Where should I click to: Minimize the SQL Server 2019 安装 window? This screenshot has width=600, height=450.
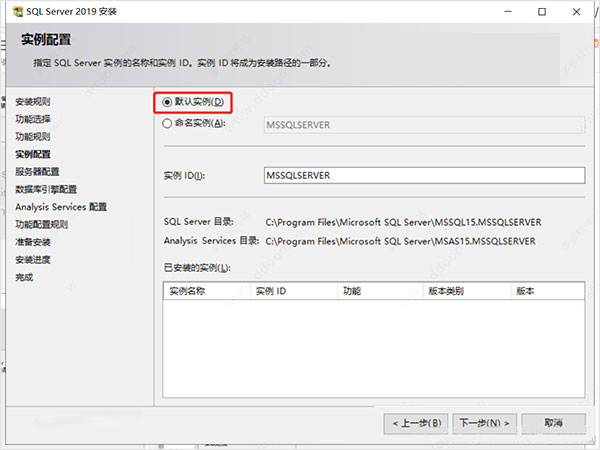[508, 11]
